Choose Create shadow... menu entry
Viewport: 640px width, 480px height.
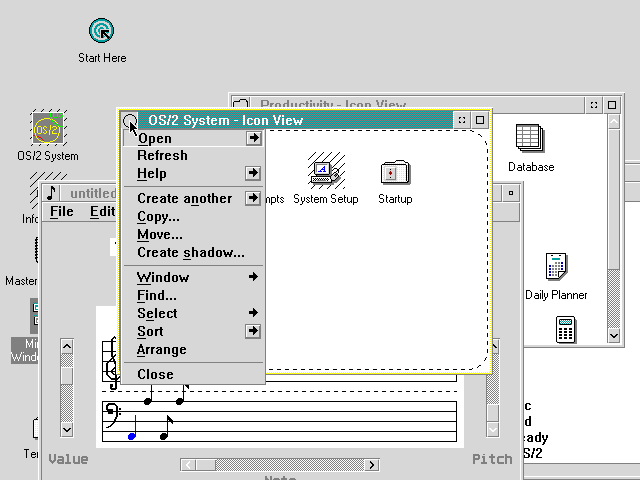pos(191,253)
